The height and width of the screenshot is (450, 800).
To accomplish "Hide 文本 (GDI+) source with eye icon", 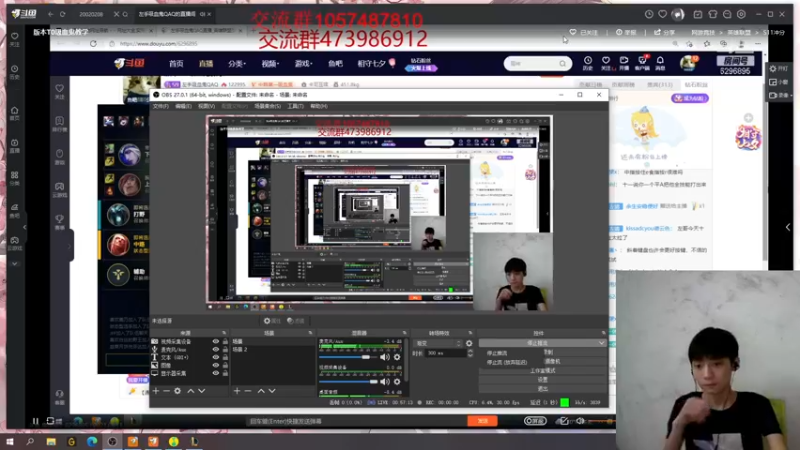I will [x=215, y=357].
